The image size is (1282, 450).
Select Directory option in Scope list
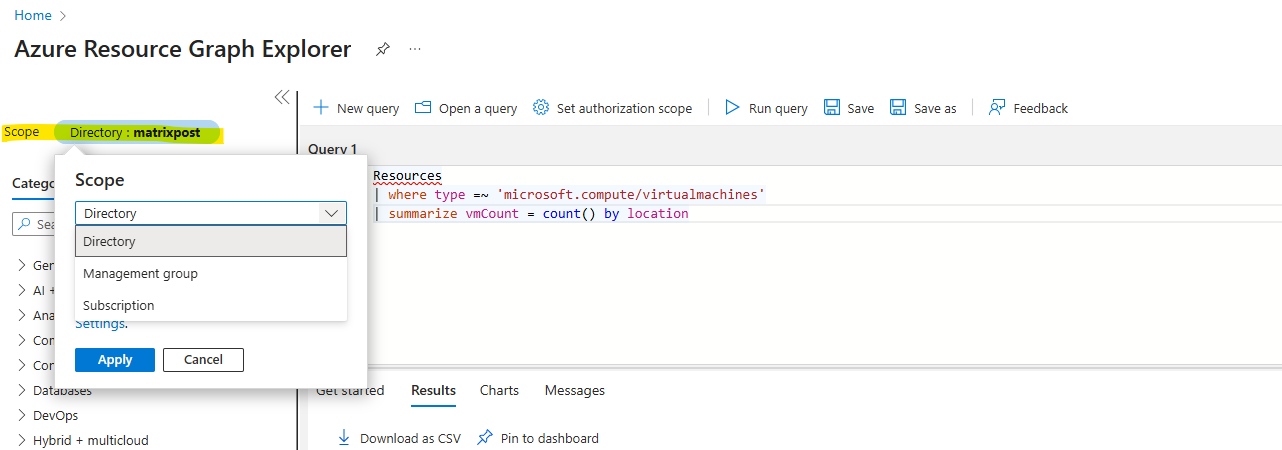click(x=211, y=241)
